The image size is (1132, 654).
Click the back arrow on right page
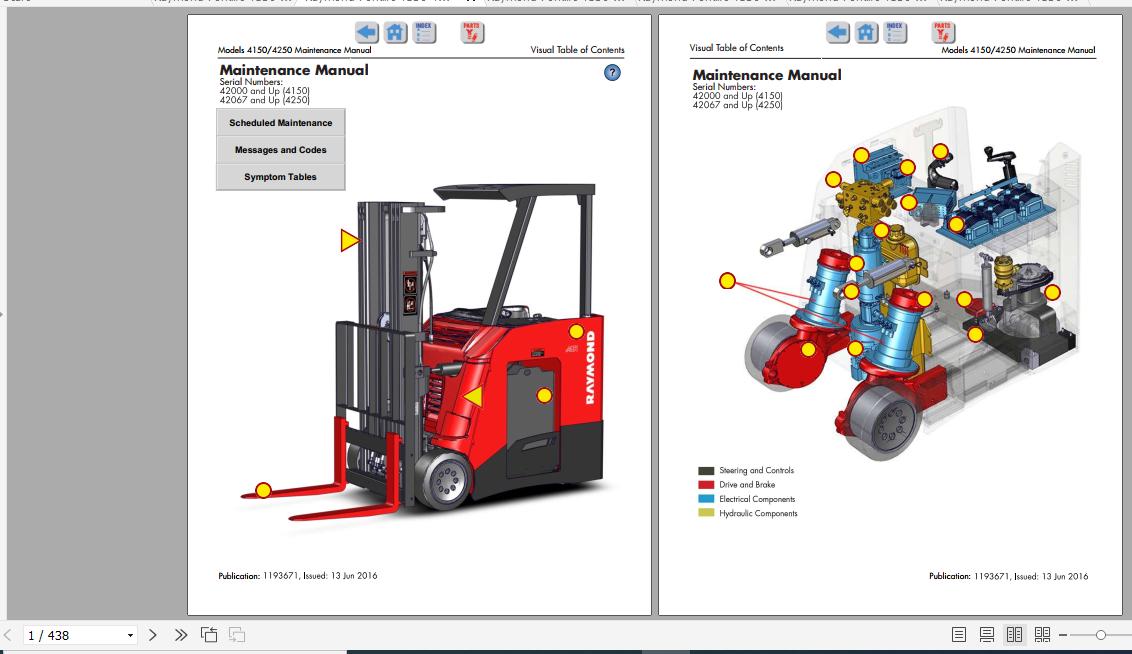click(837, 32)
